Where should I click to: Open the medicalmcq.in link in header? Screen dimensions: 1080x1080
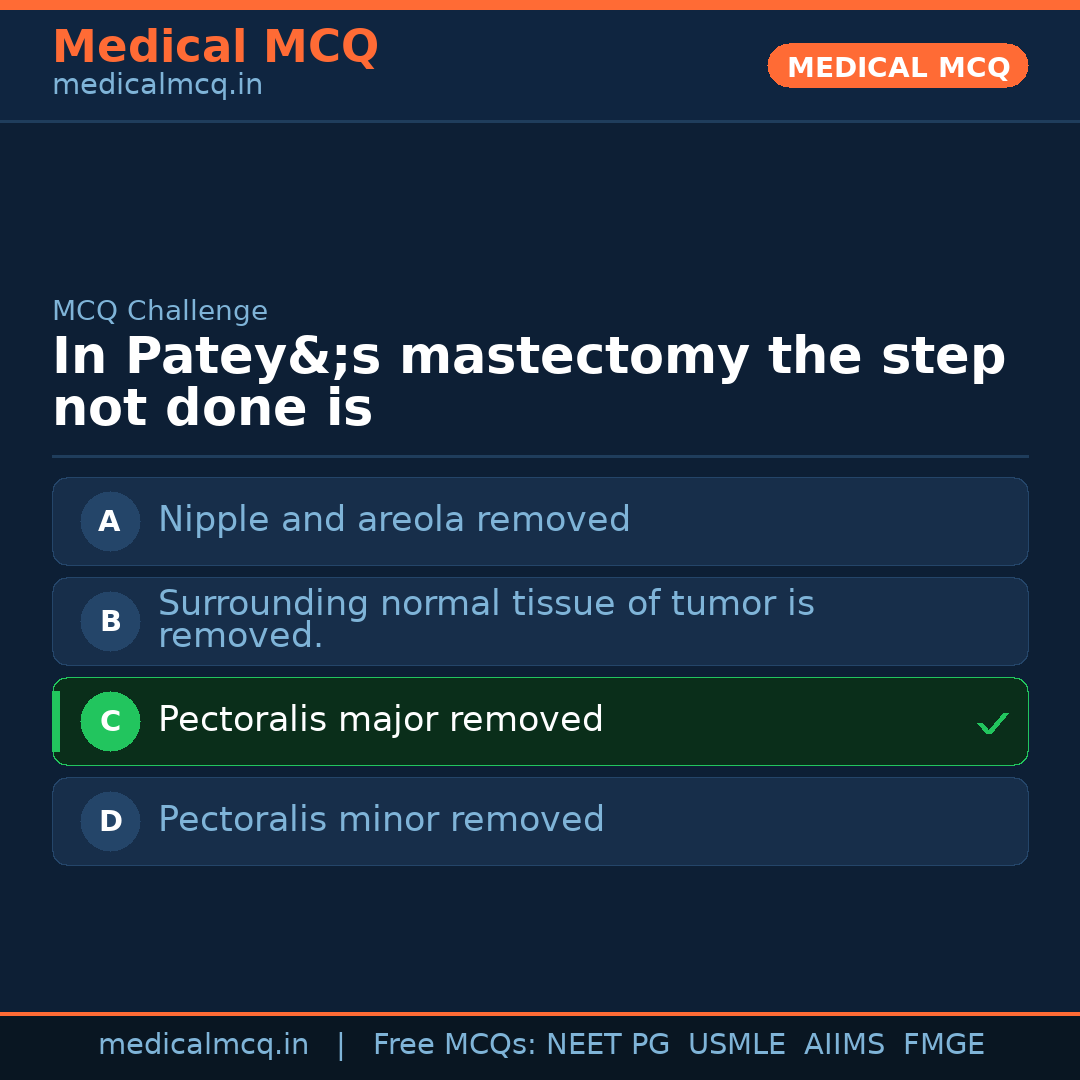point(157,86)
